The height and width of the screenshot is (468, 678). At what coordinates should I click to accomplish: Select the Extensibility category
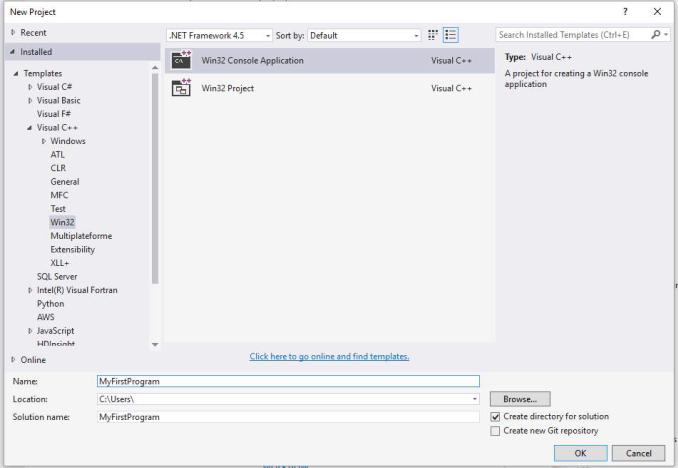[72, 249]
